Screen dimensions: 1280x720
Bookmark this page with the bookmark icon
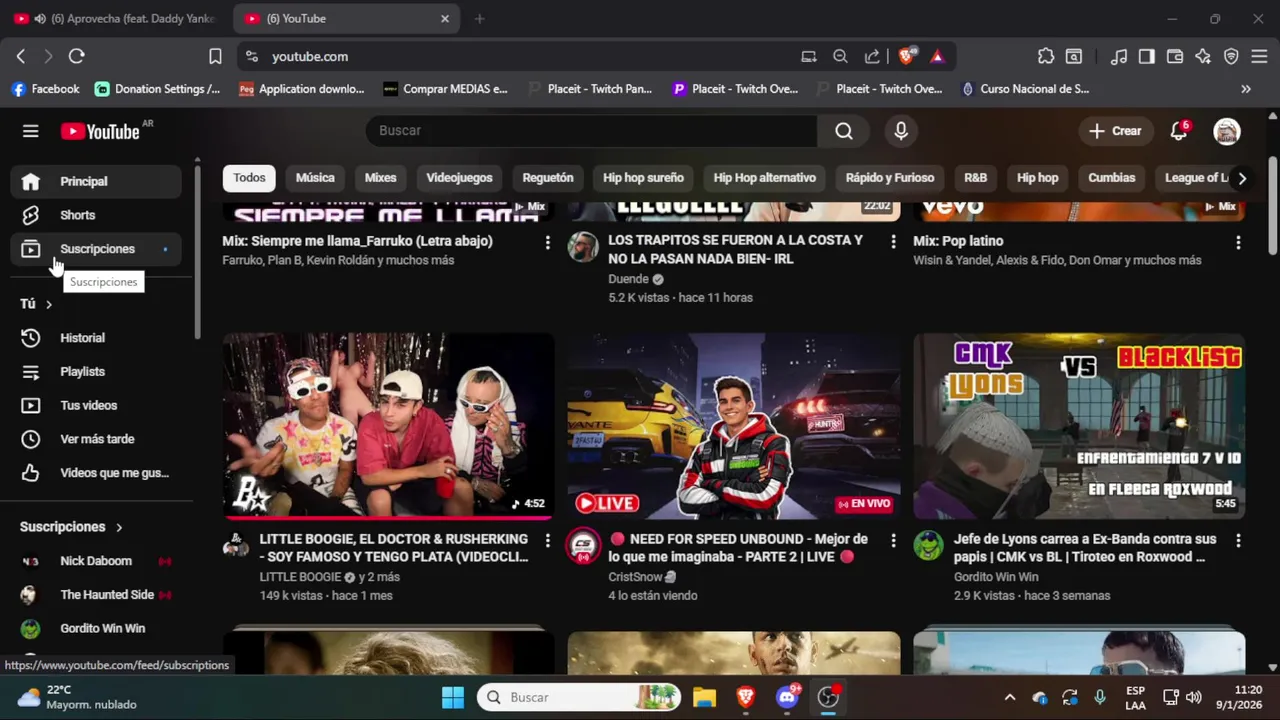click(x=215, y=57)
